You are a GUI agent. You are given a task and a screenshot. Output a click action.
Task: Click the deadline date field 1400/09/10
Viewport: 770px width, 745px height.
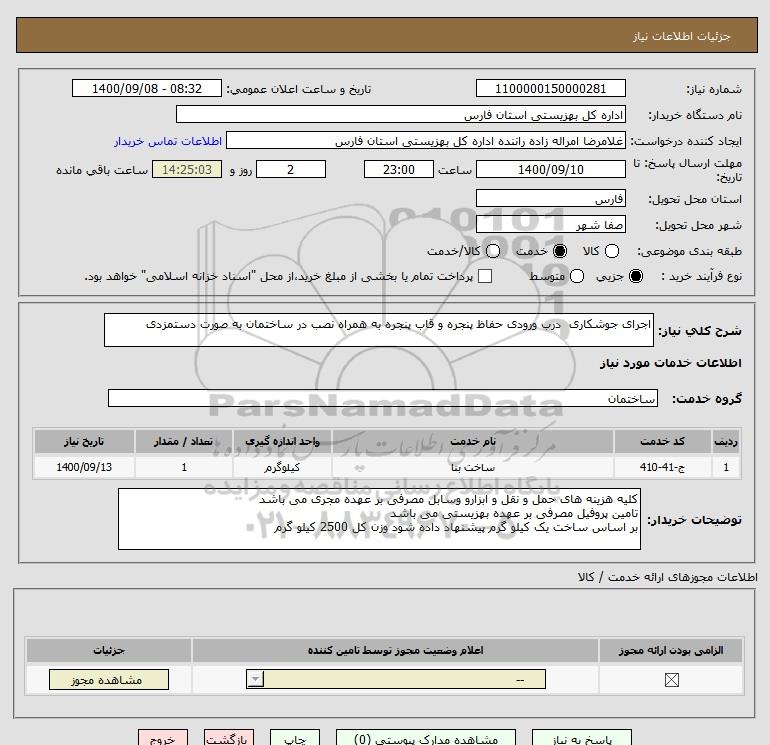tap(550, 169)
